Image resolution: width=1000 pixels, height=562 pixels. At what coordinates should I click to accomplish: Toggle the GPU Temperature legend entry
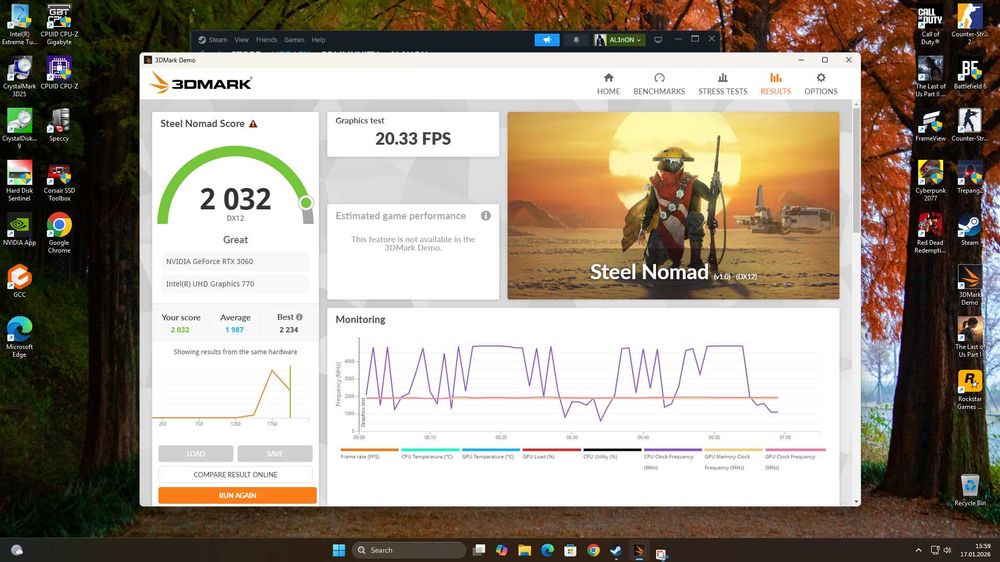click(x=490, y=454)
